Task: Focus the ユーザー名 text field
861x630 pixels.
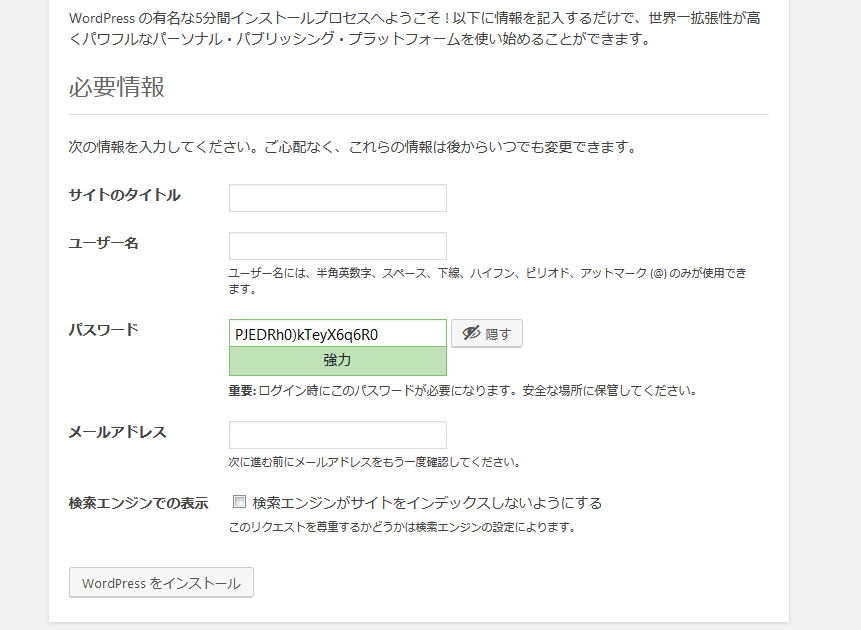Action: [338, 246]
